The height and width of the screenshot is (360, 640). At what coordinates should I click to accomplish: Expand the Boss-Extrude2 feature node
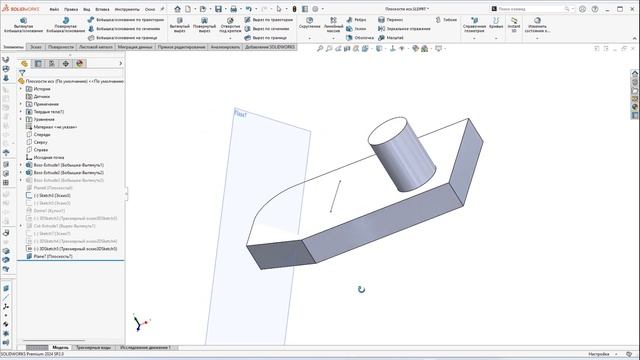click(21, 172)
